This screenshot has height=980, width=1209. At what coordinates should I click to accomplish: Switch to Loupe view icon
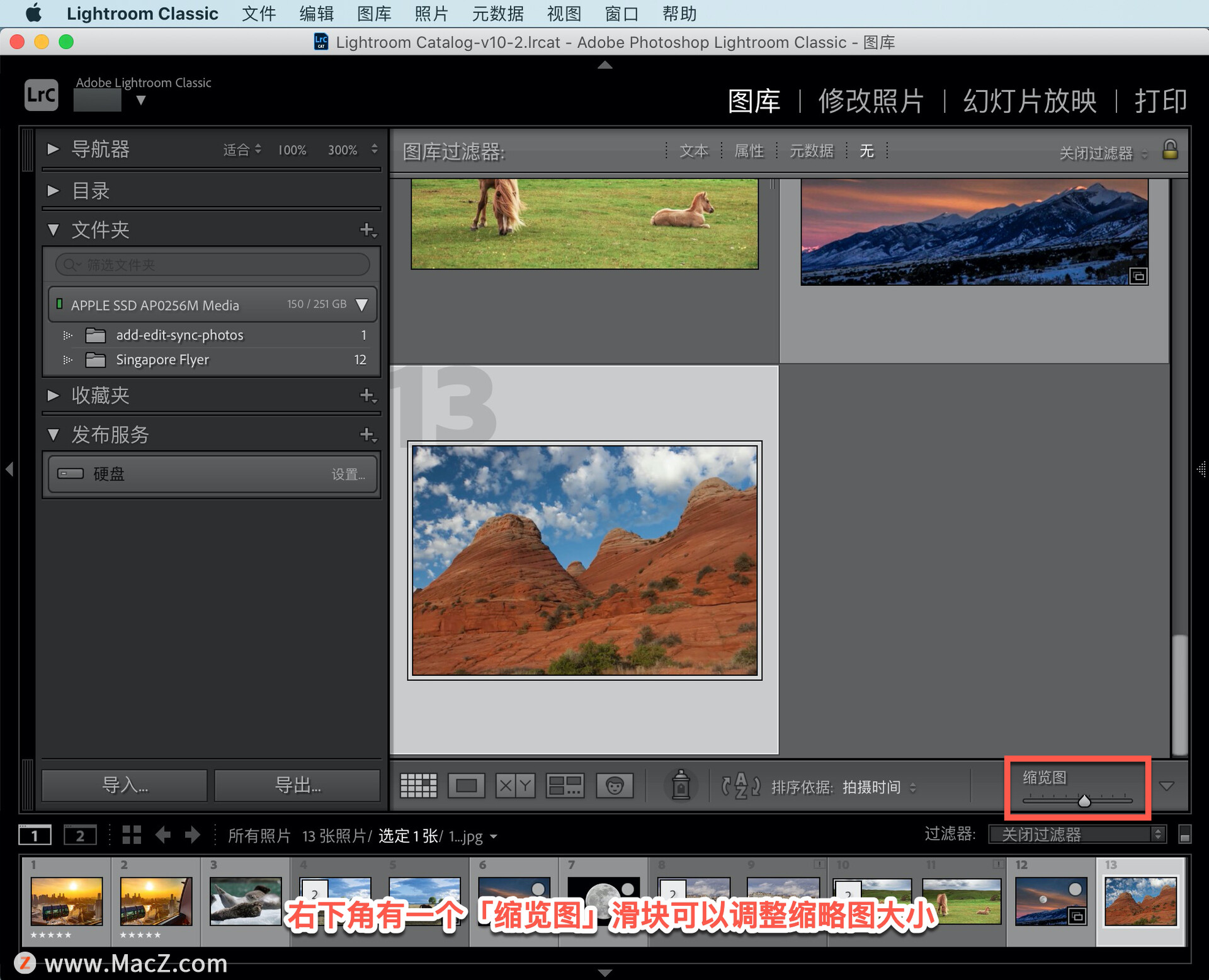pyautogui.click(x=466, y=785)
